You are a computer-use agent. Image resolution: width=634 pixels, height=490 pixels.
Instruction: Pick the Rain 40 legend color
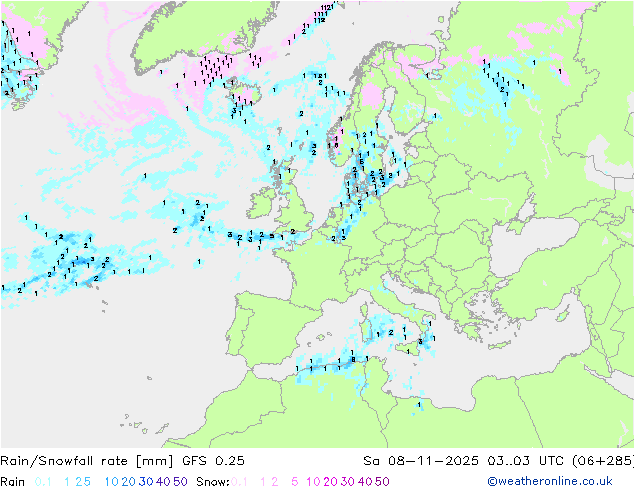[163, 482]
